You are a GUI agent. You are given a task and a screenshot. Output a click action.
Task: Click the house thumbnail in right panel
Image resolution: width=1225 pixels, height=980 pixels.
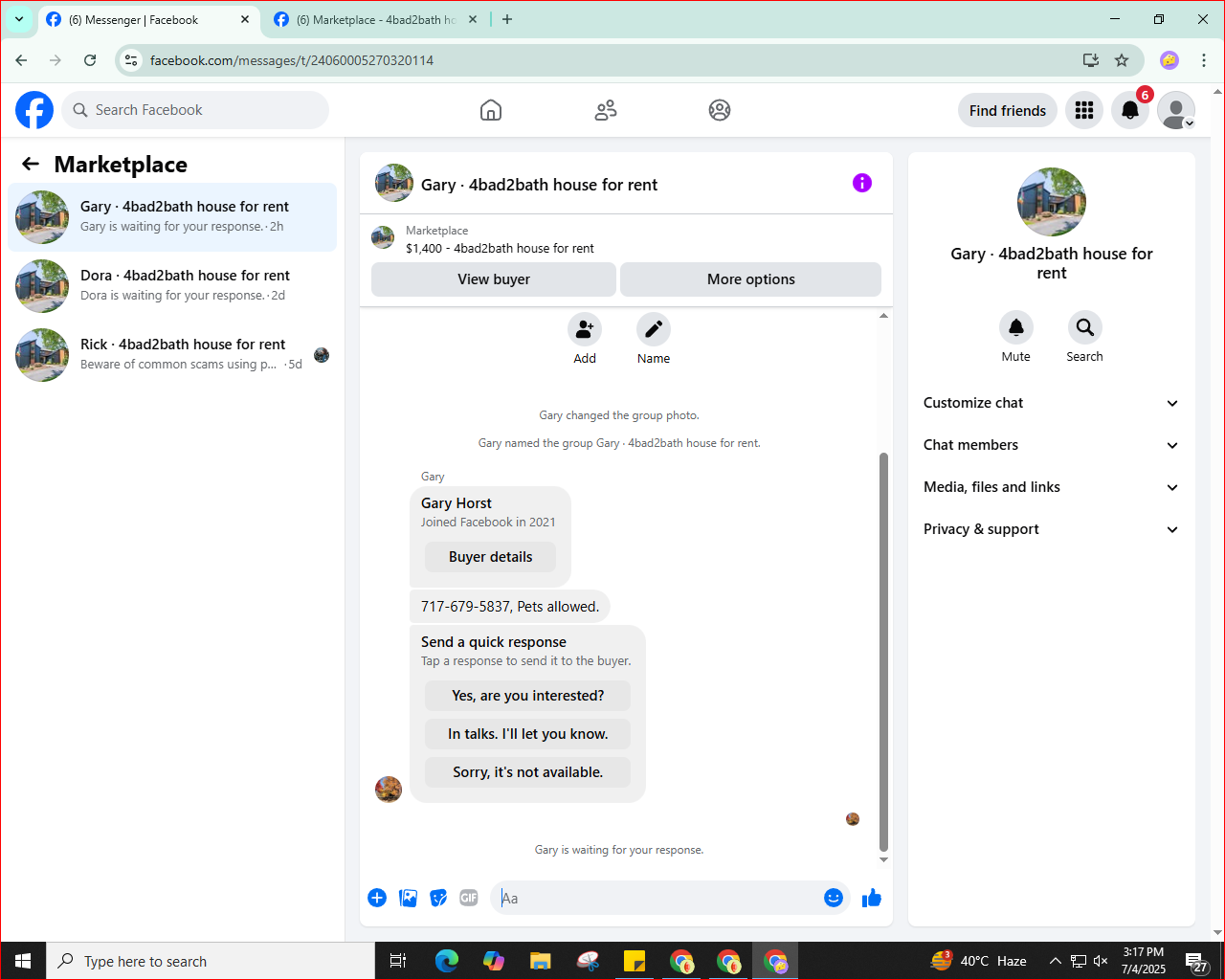coord(1052,202)
